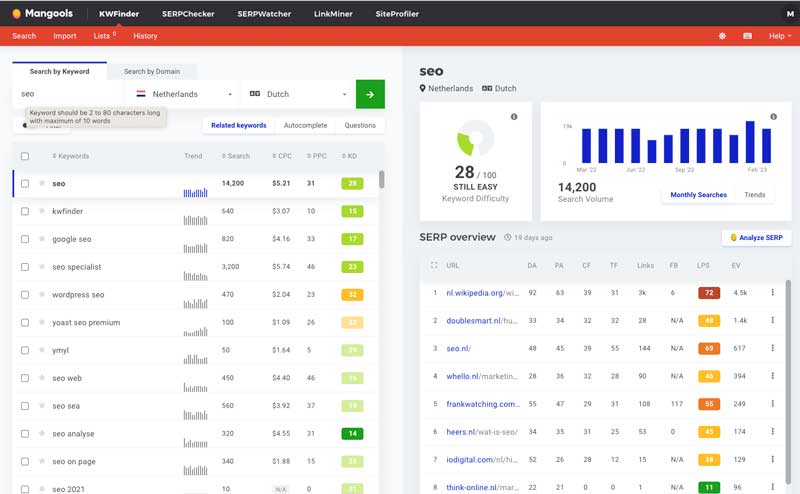Show Autocomplete keyword suggestions
800x494 pixels.
305,125
